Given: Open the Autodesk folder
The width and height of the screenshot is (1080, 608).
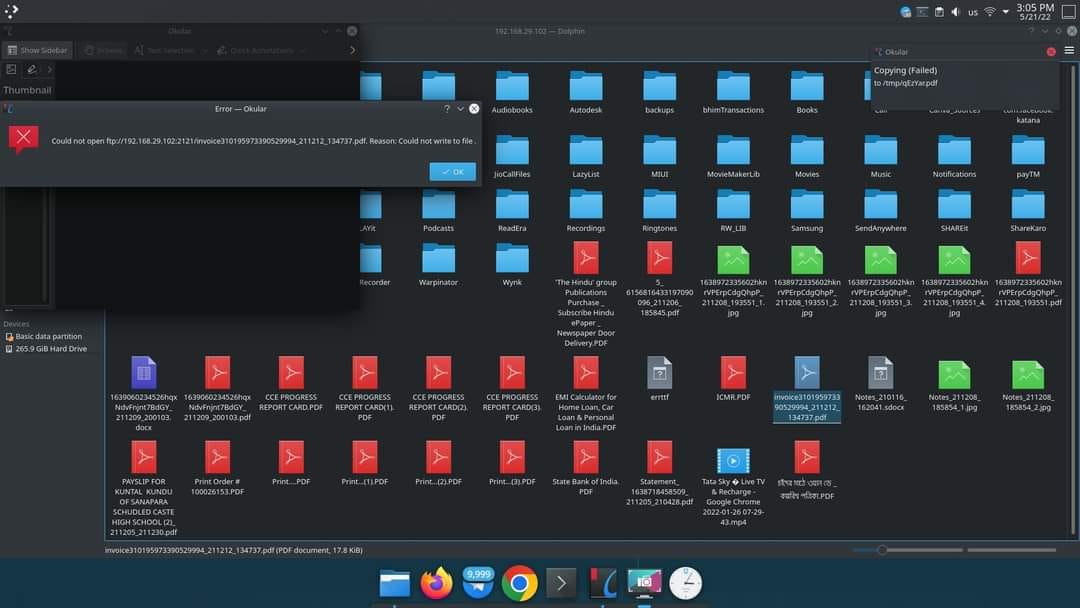Looking at the screenshot, I should [x=585, y=92].
